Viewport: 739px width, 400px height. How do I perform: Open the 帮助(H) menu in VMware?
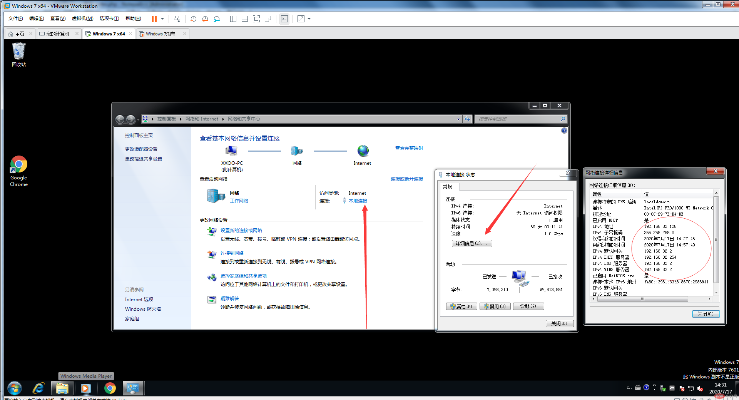click(133, 19)
